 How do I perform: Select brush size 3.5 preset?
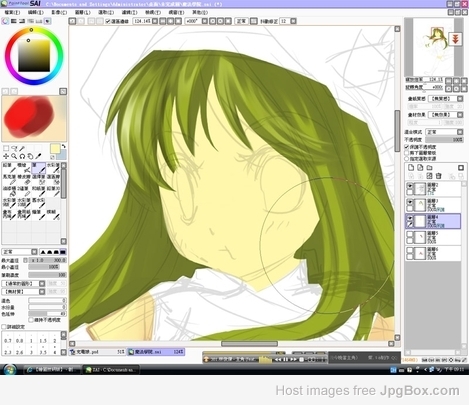pyautogui.click(x=43, y=352)
